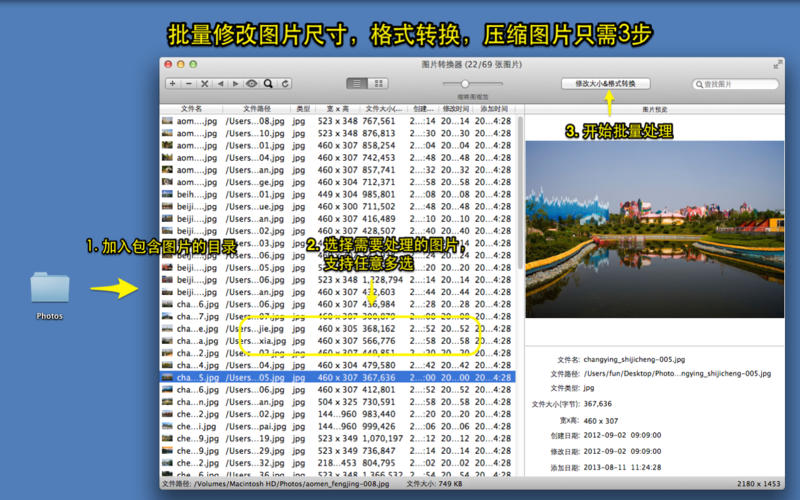The image size is (800, 500).
Task: Click the refresh icon in toolbar
Action: [285, 84]
